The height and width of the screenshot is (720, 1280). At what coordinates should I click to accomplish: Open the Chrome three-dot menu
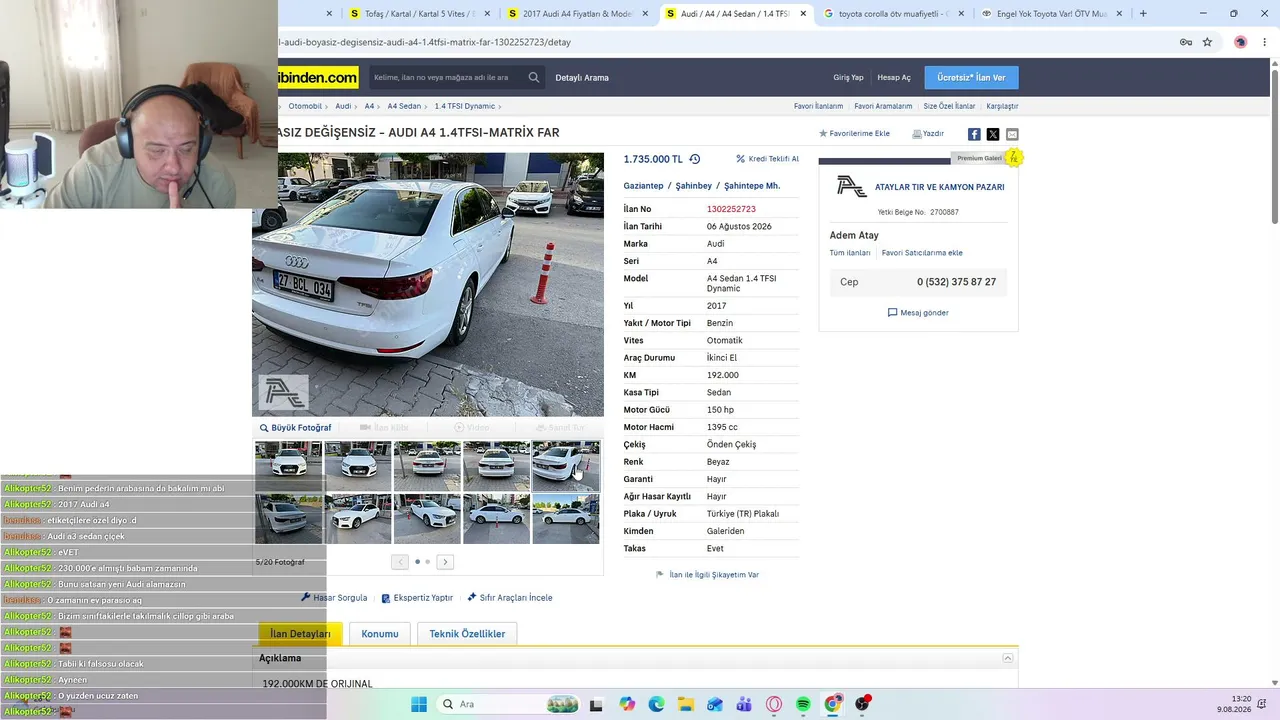[1265, 42]
